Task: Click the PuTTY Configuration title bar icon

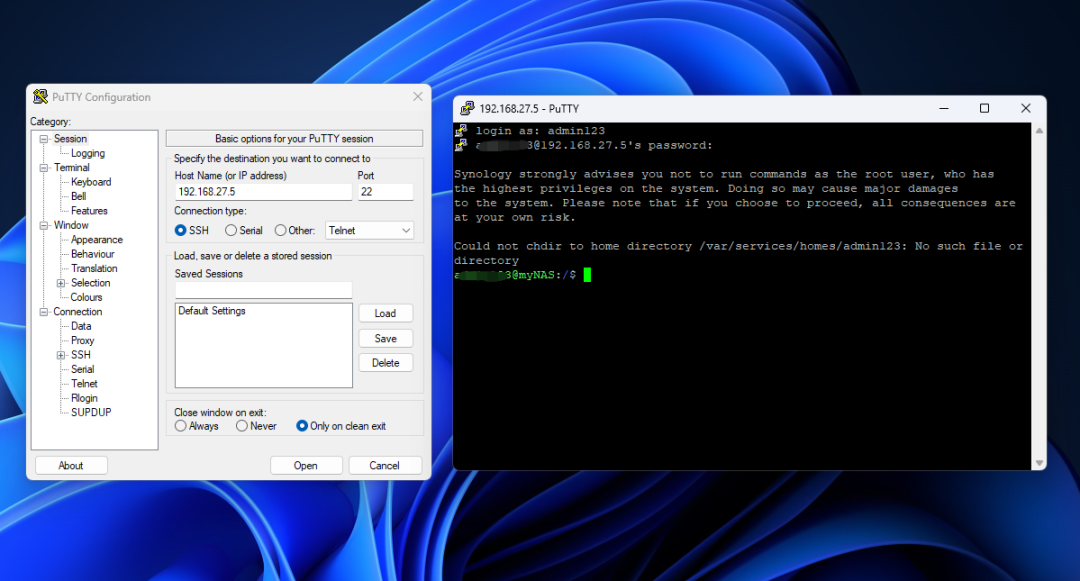Action: click(41, 97)
